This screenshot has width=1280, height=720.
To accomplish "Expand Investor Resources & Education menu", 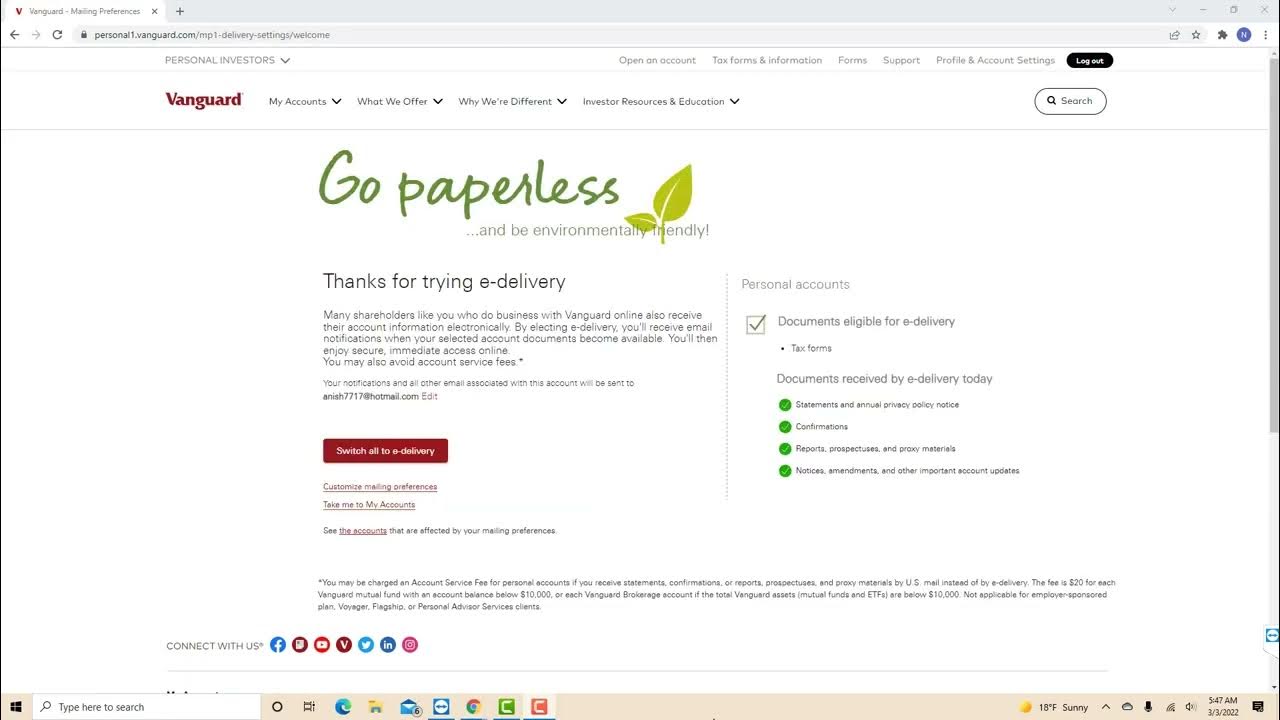I will pos(661,101).
